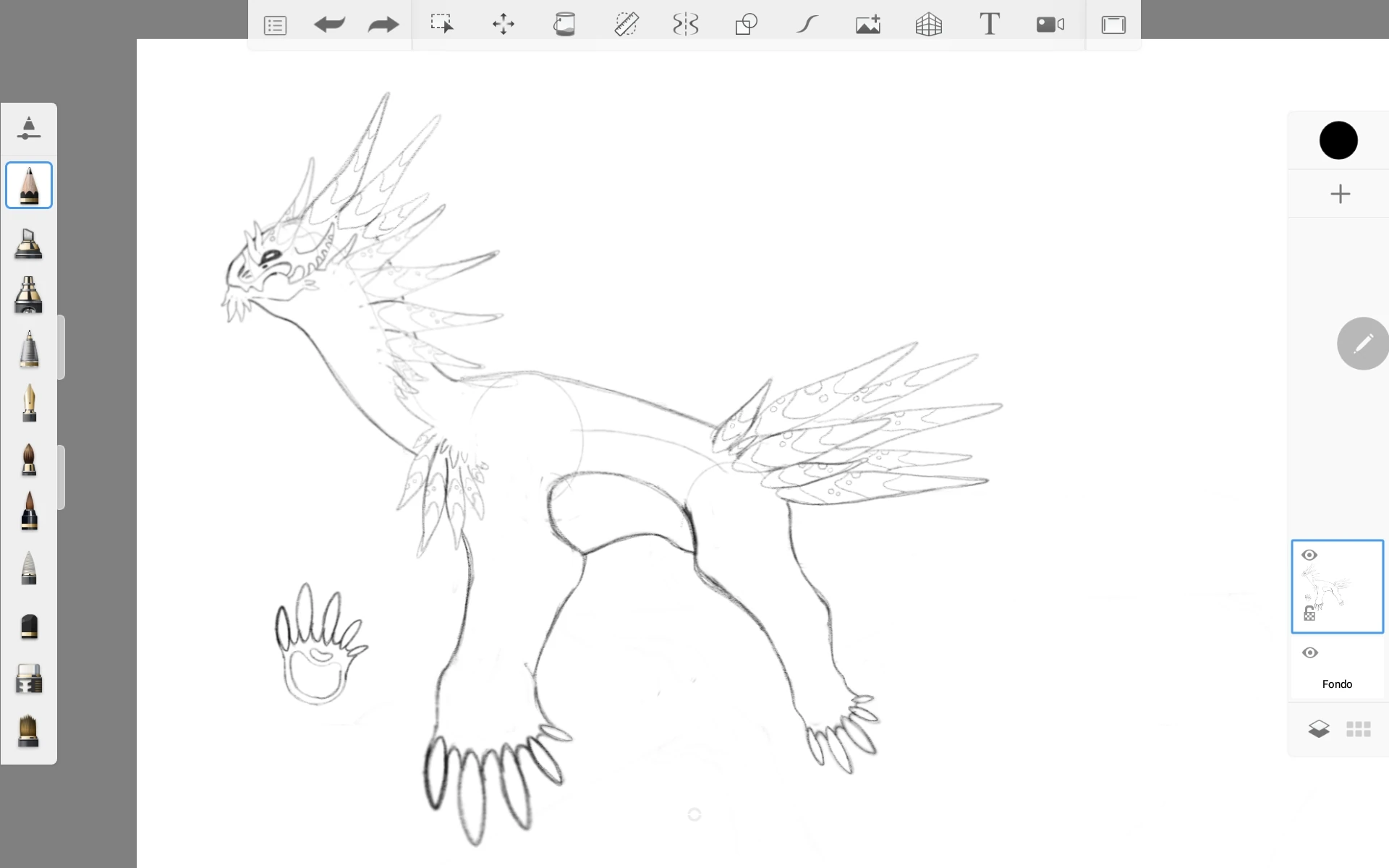The image size is (1389, 868).
Task: Open the main menu
Action: (x=275, y=24)
